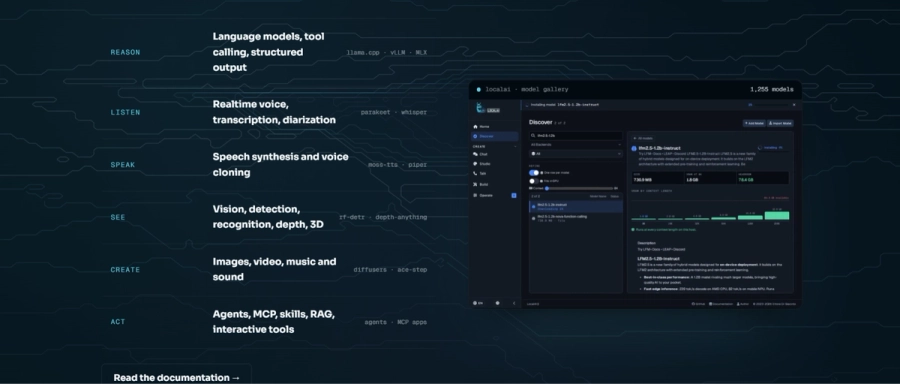
Task: Open the Documentation footer link
Action: tap(721, 304)
